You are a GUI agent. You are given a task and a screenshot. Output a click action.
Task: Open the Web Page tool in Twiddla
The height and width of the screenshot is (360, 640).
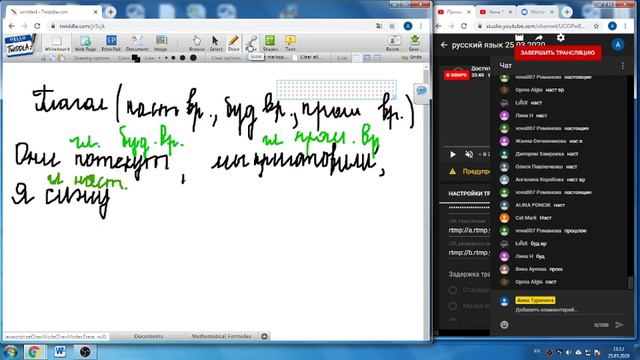click(x=85, y=43)
